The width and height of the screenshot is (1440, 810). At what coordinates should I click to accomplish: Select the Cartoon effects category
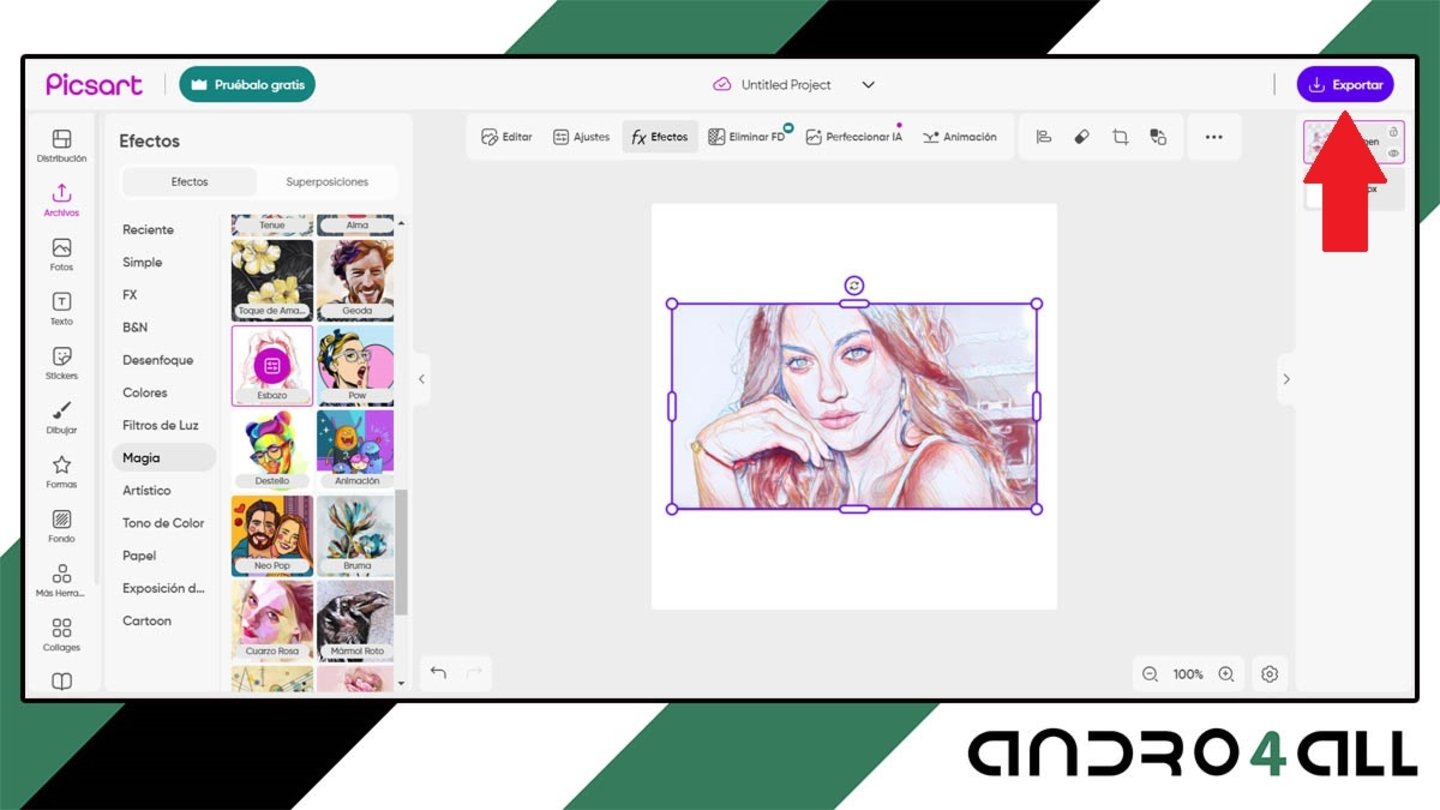147,621
